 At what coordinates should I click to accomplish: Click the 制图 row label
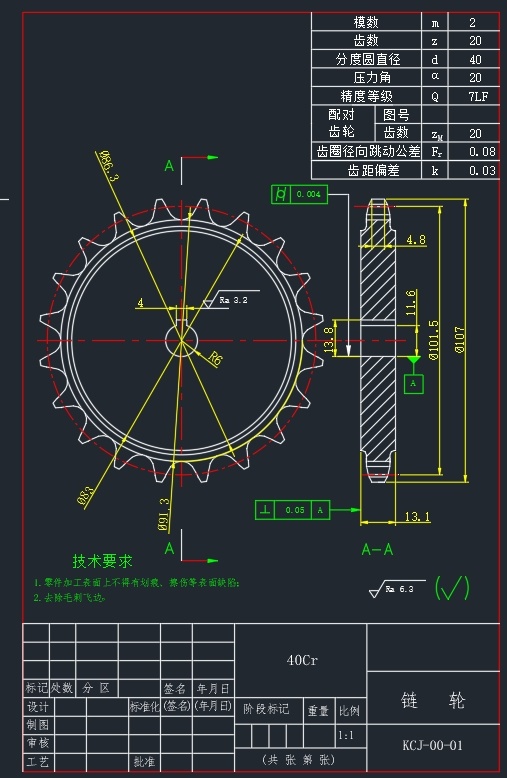[38, 725]
